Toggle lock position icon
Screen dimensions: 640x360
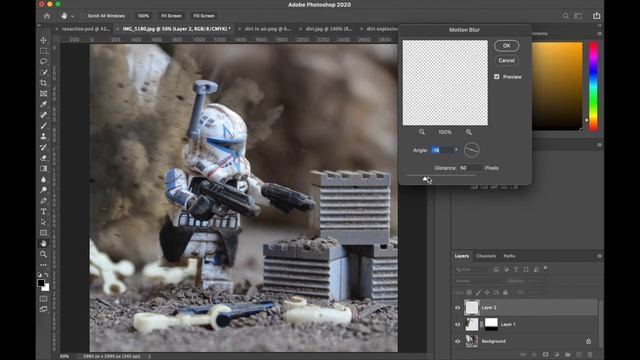(487, 293)
